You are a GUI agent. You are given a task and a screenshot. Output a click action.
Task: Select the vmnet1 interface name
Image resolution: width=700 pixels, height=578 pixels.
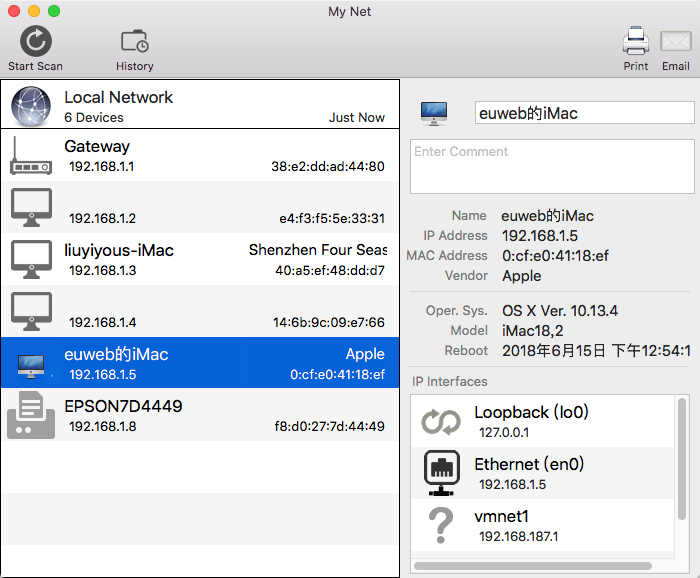(501, 516)
